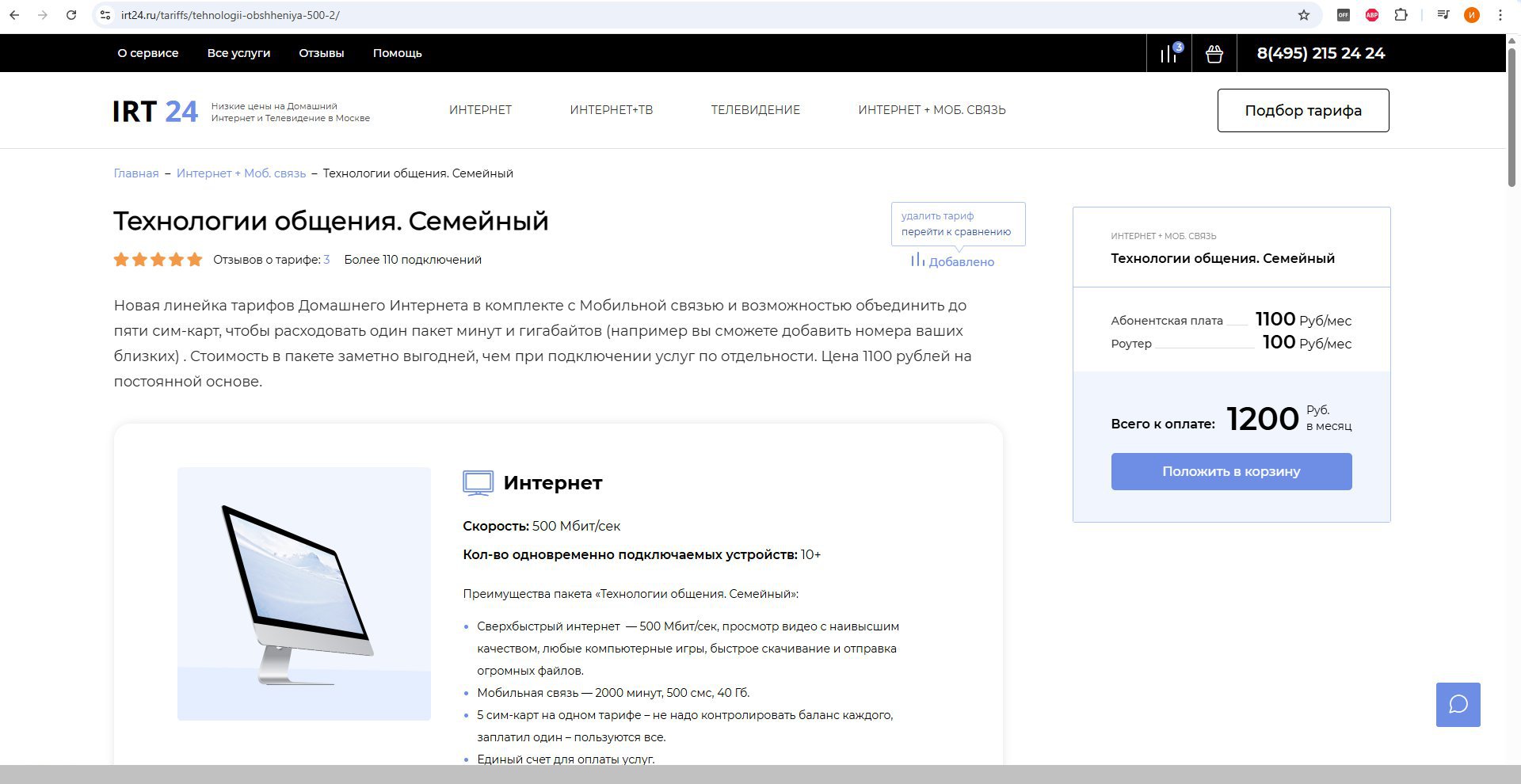Open the Chrome three-dot menu
1521x784 pixels.
click(x=1500, y=15)
